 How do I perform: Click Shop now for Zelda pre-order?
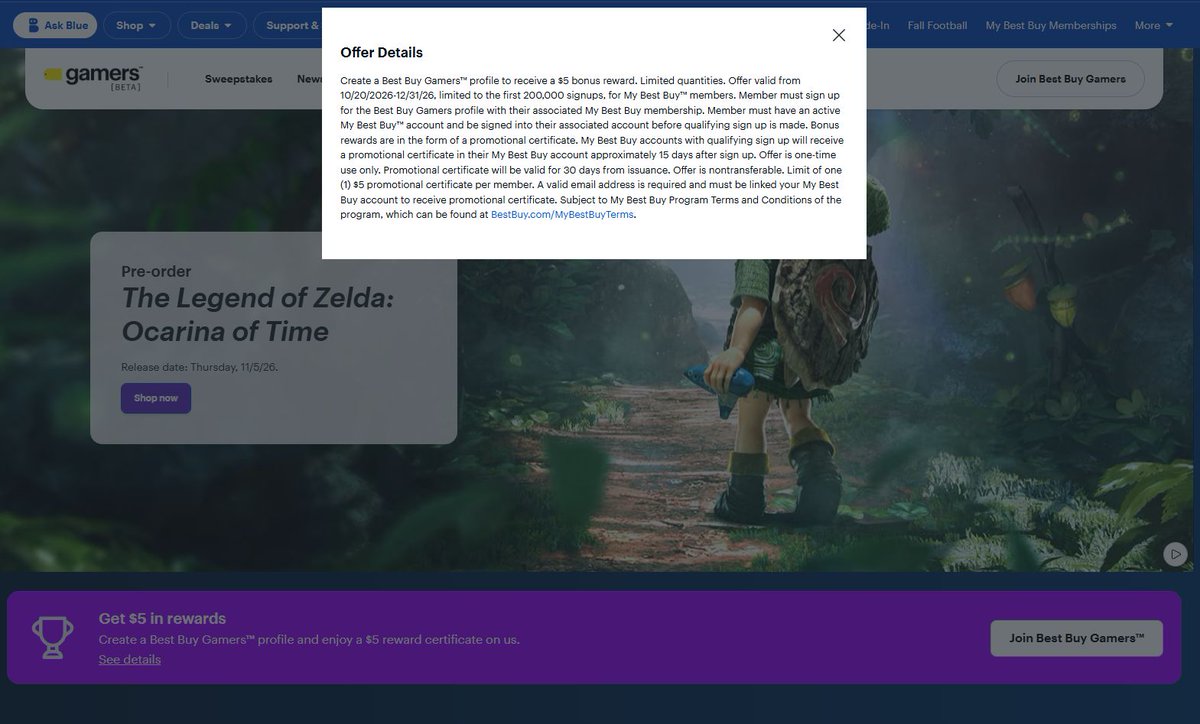(x=156, y=398)
